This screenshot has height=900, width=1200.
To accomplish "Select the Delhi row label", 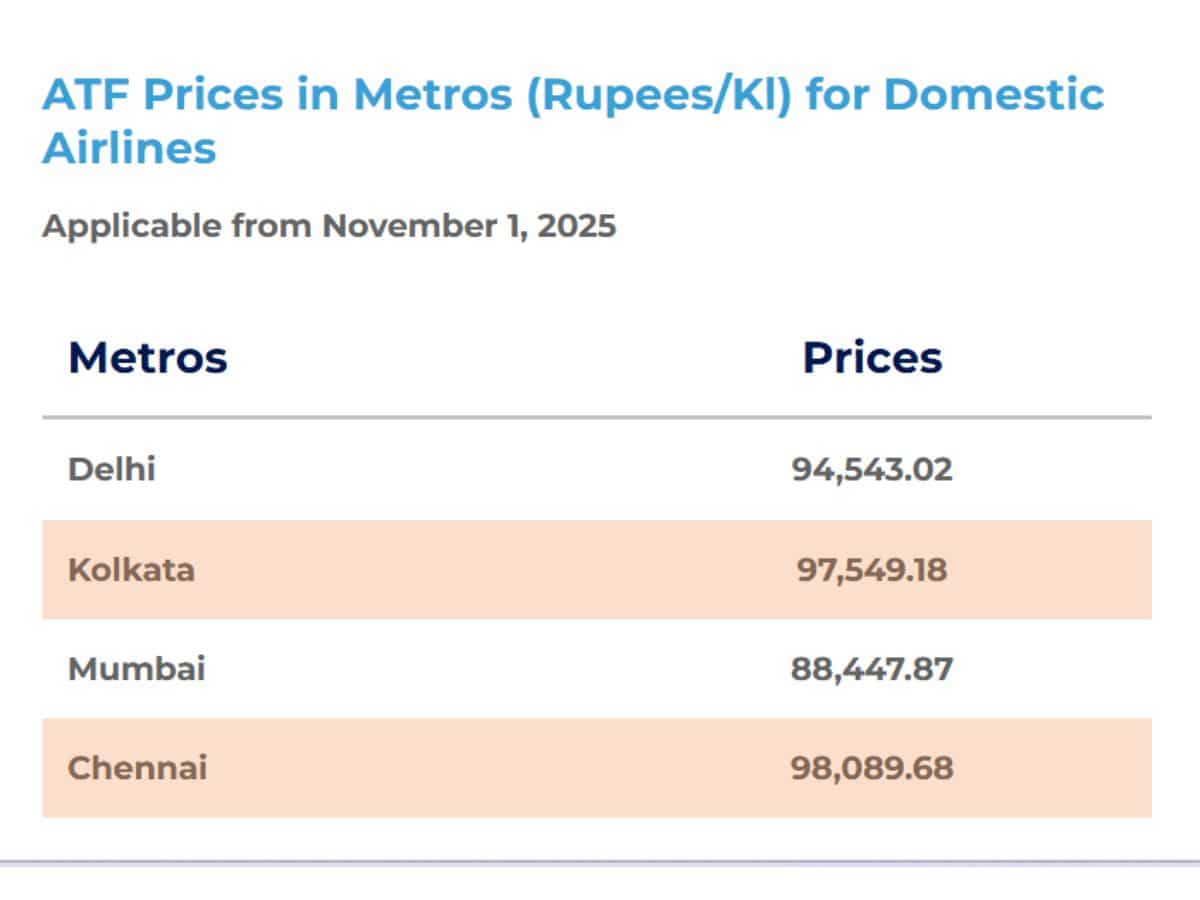I will tap(112, 469).
